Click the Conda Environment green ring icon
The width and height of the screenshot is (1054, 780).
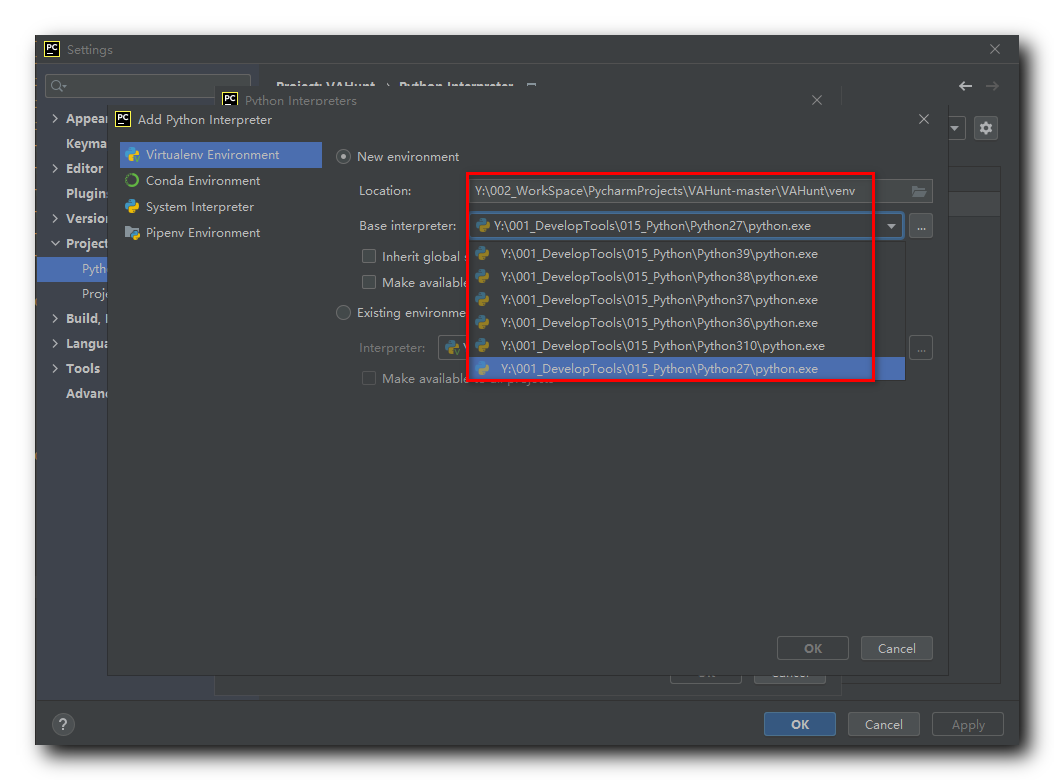(132, 180)
